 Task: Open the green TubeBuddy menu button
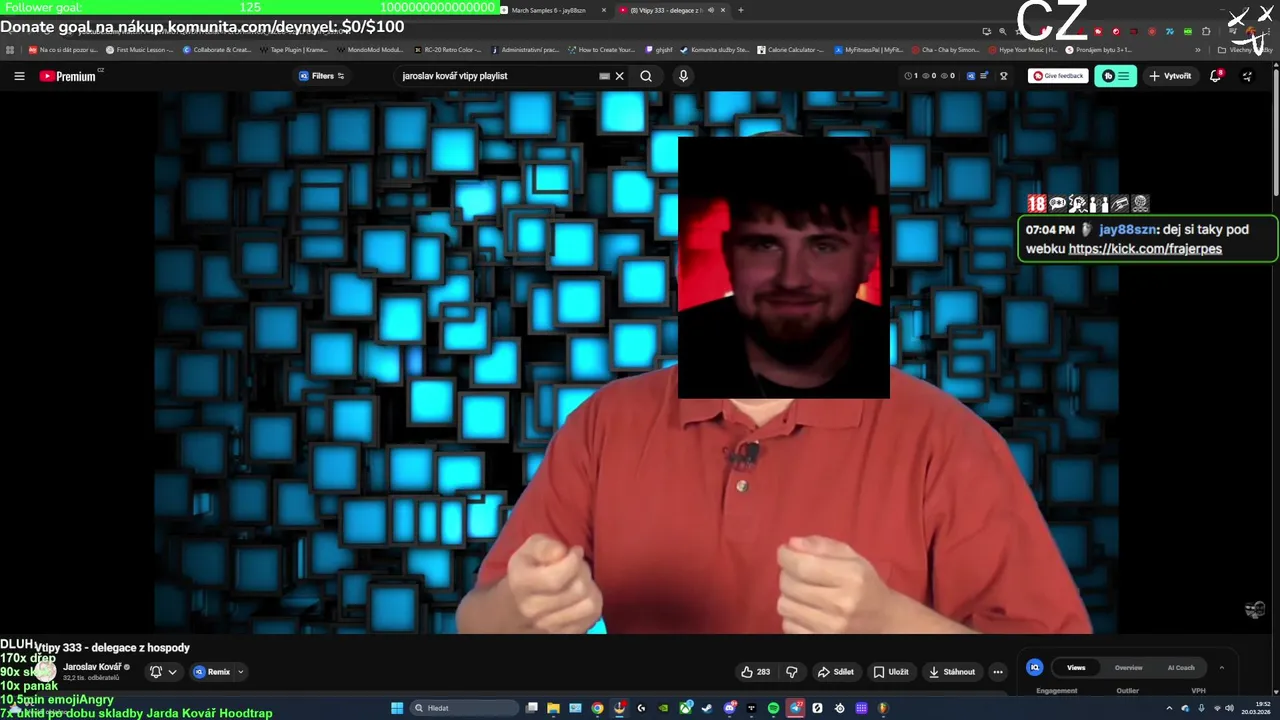pos(1115,76)
